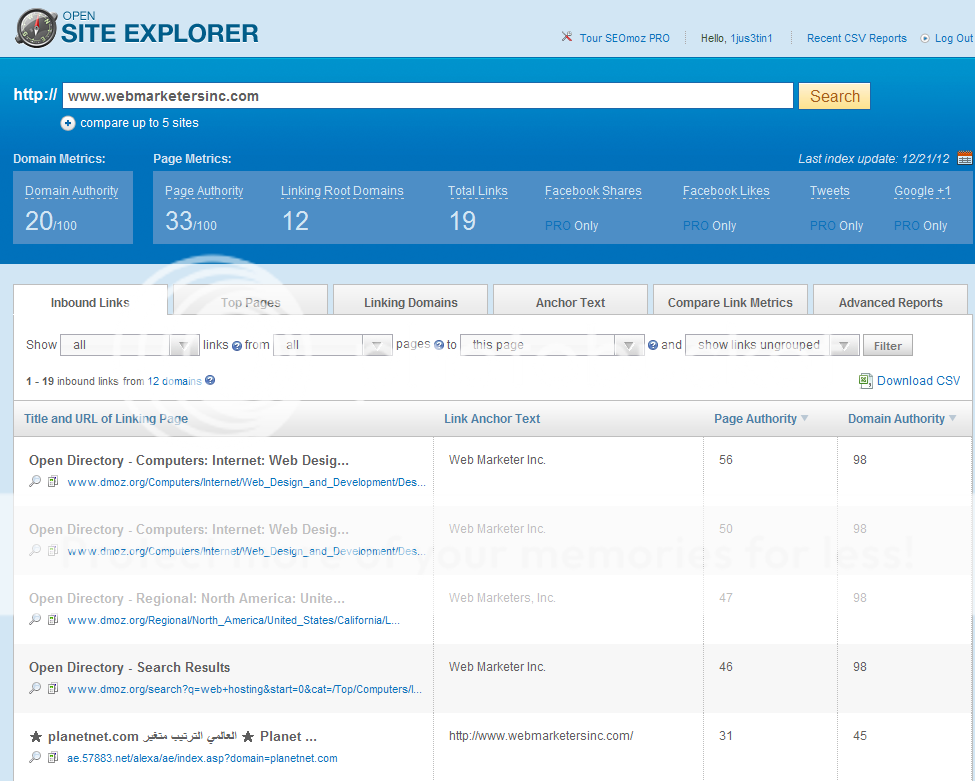Switch to the Linking Domains tab
The width and height of the screenshot is (975, 781).
(x=410, y=302)
